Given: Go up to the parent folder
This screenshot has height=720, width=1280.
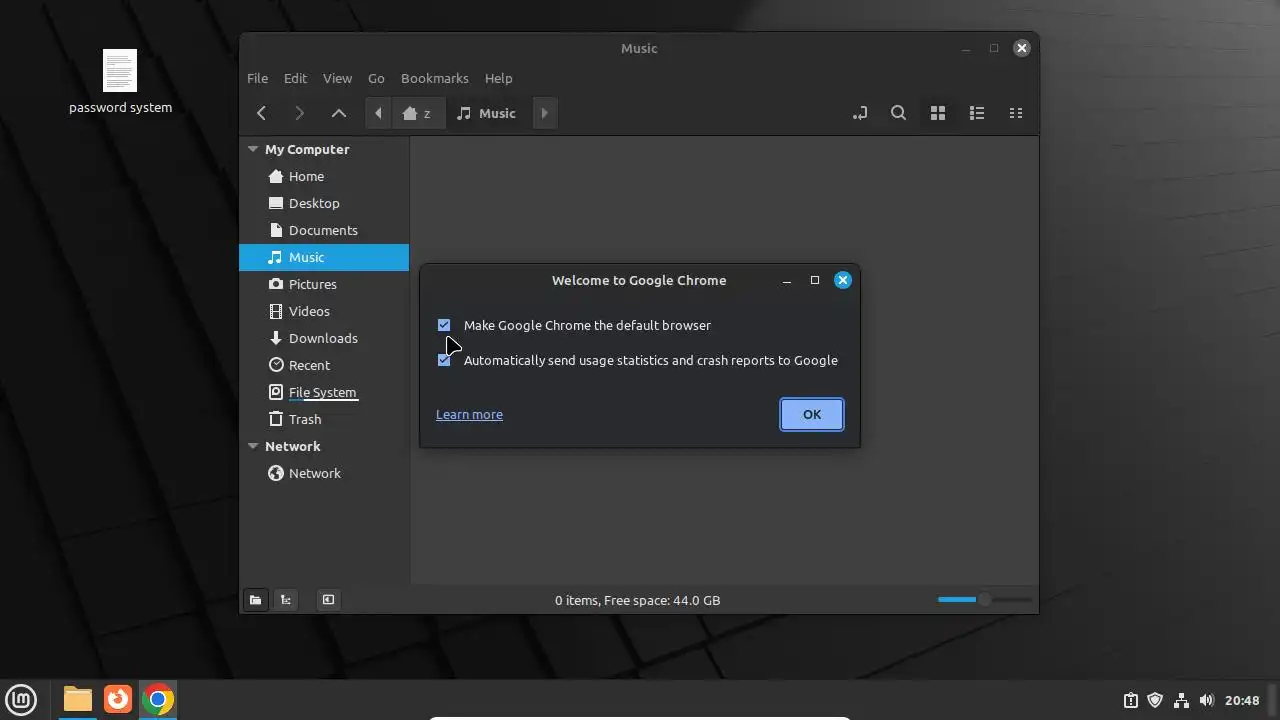Looking at the screenshot, I should click(x=339, y=113).
